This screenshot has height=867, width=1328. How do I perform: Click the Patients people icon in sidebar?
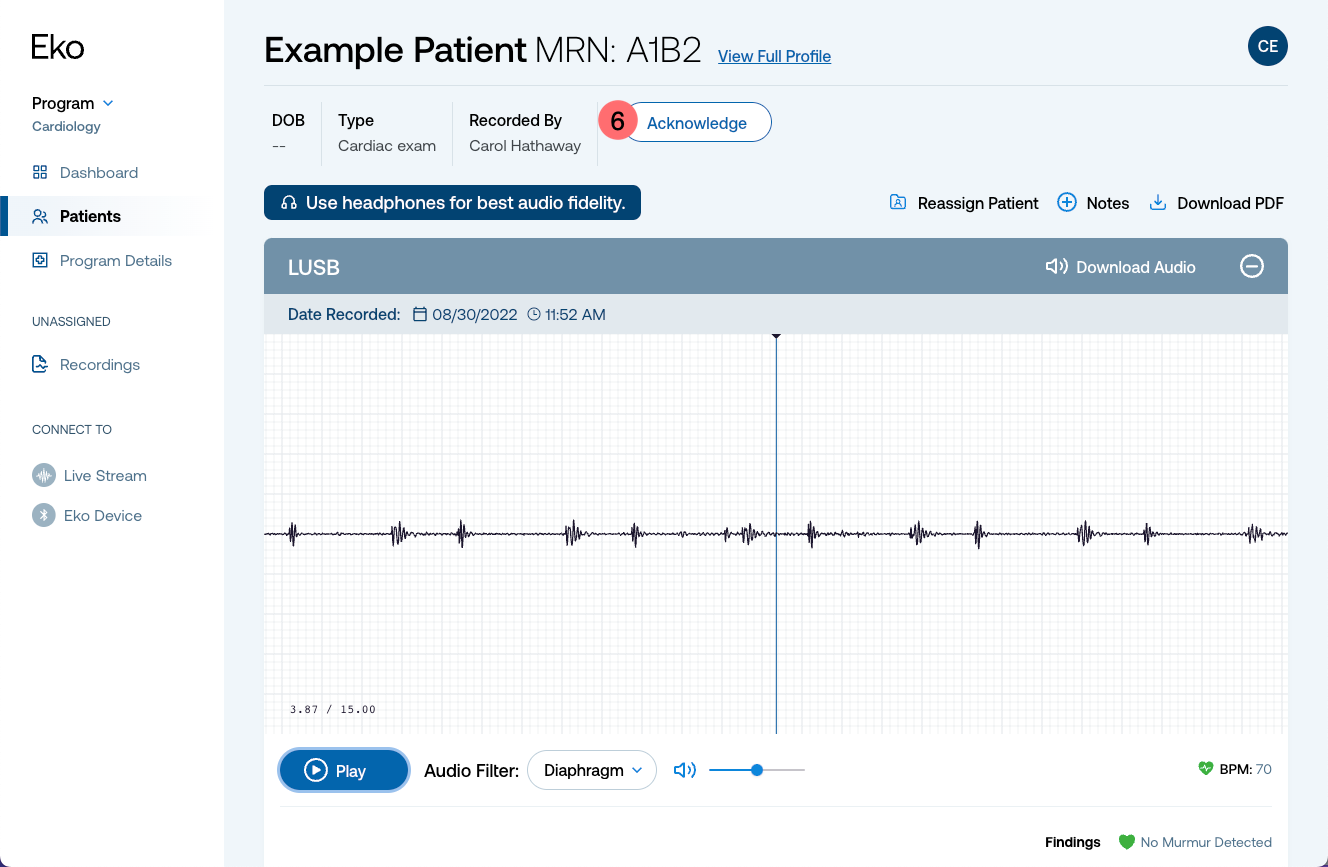tap(40, 216)
